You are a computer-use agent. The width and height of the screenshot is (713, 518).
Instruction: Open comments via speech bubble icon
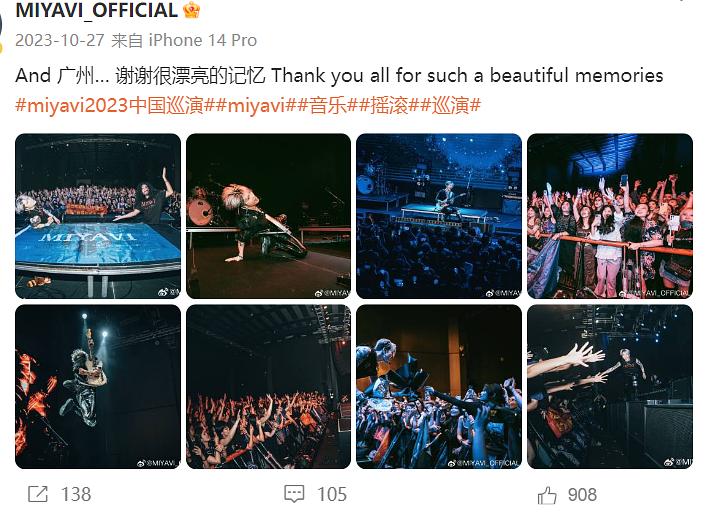click(x=294, y=494)
